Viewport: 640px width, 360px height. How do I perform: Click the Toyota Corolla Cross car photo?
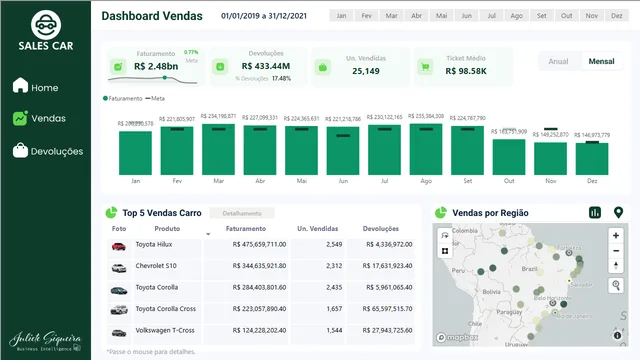[x=119, y=310]
